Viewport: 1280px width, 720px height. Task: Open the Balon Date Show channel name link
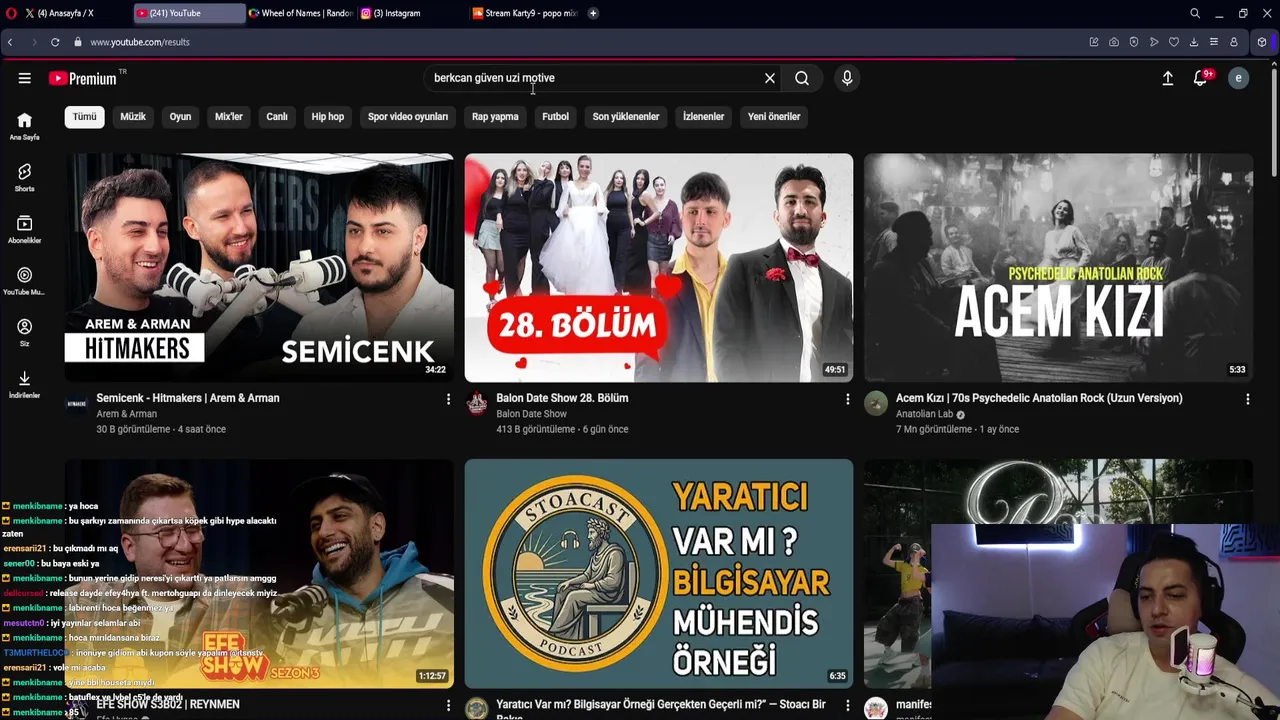pos(531,414)
